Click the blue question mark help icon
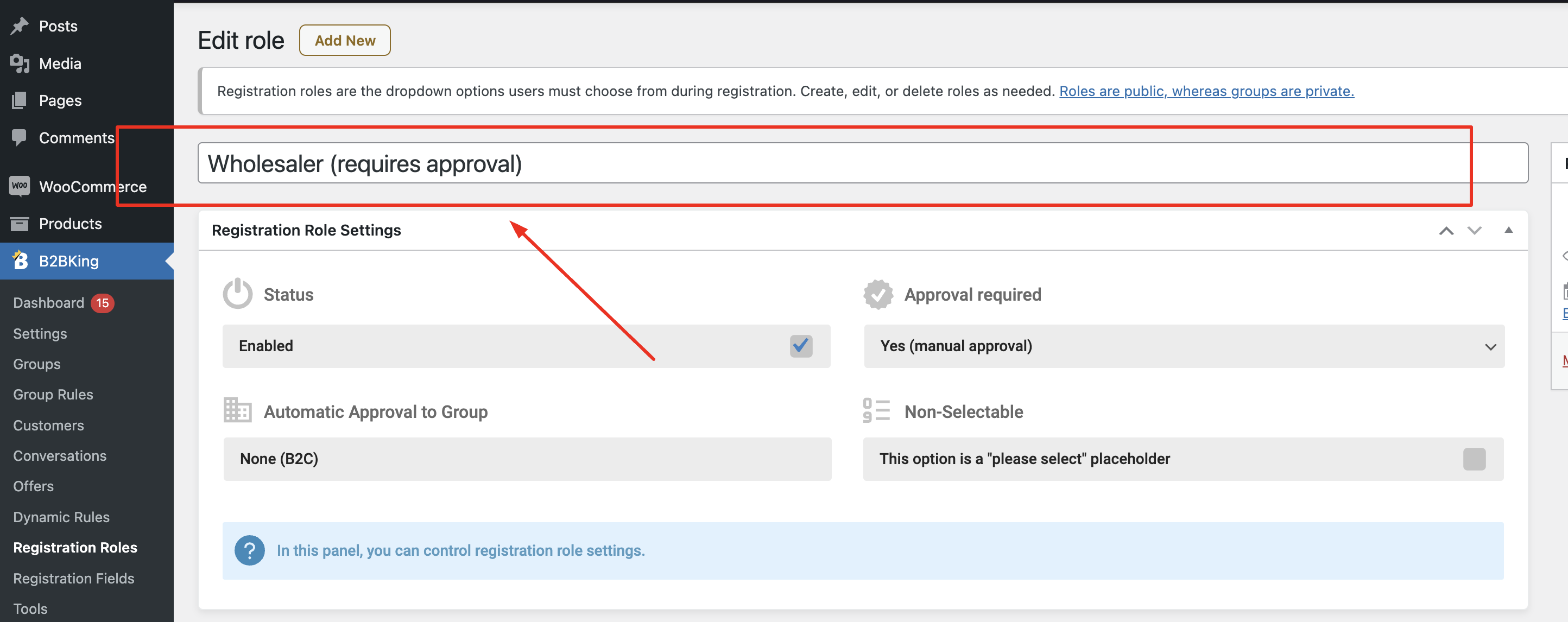Screen dimensions: 1568x622 point(250,550)
